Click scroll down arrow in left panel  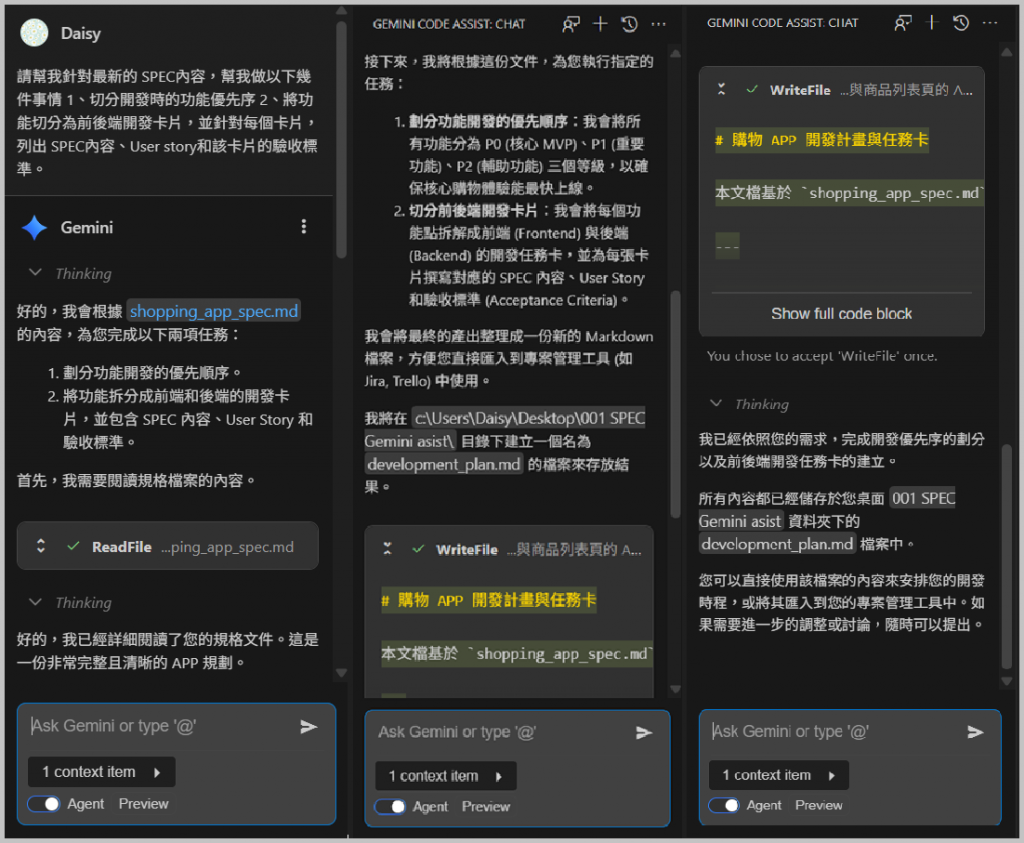[x=341, y=673]
